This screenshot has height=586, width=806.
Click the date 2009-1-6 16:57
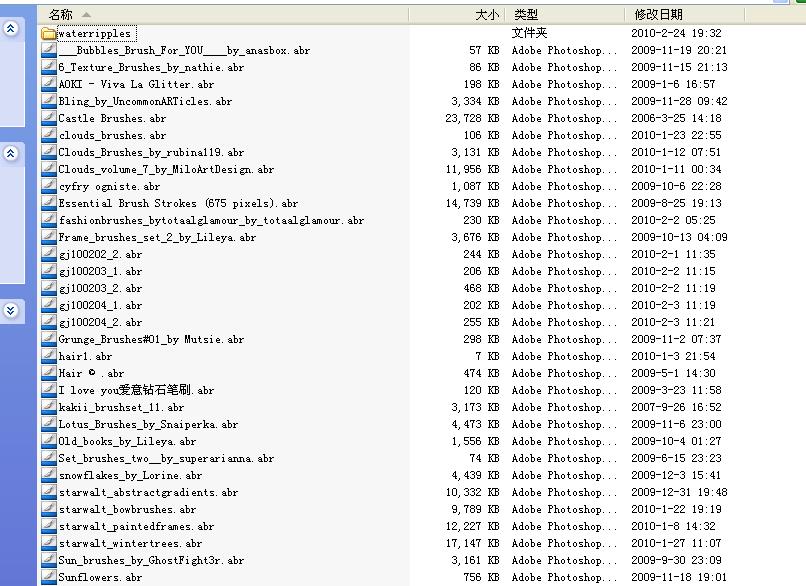pyautogui.click(x=673, y=84)
